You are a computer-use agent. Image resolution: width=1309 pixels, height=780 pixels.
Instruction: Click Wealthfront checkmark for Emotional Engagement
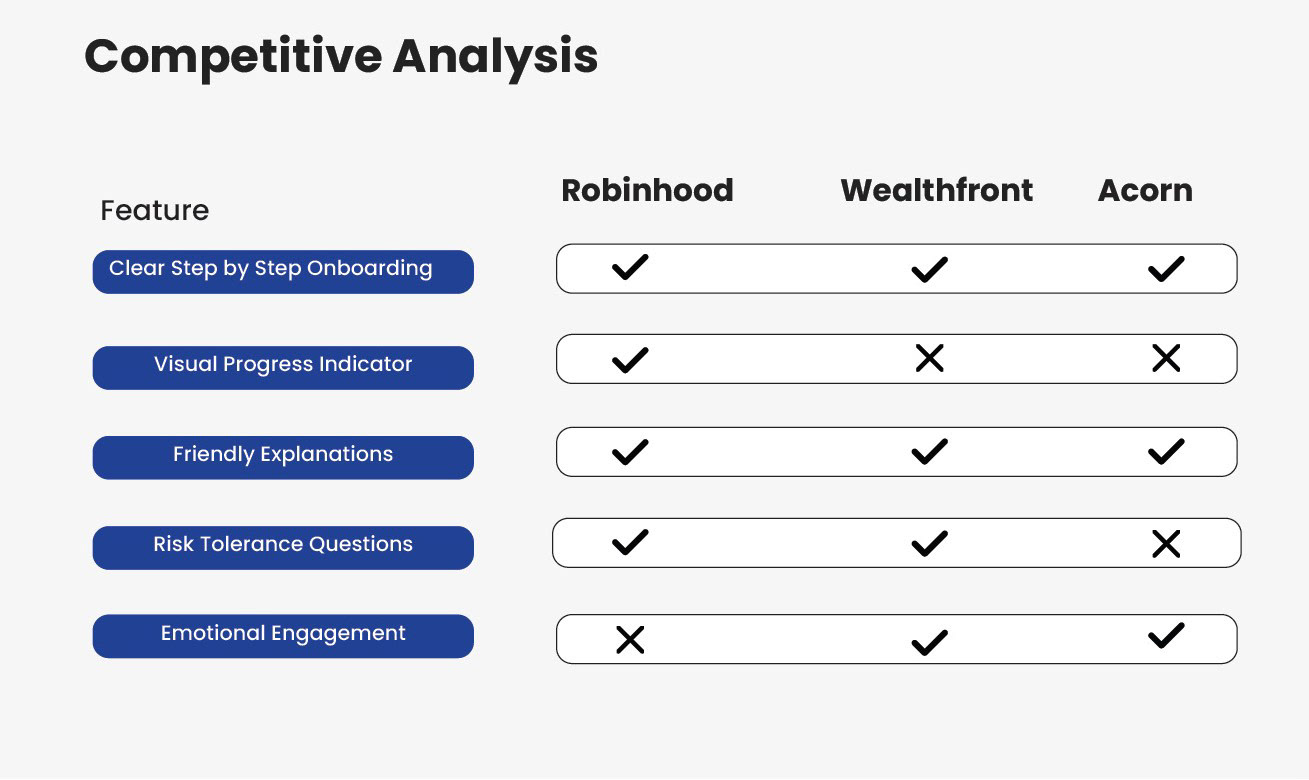pos(929,643)
